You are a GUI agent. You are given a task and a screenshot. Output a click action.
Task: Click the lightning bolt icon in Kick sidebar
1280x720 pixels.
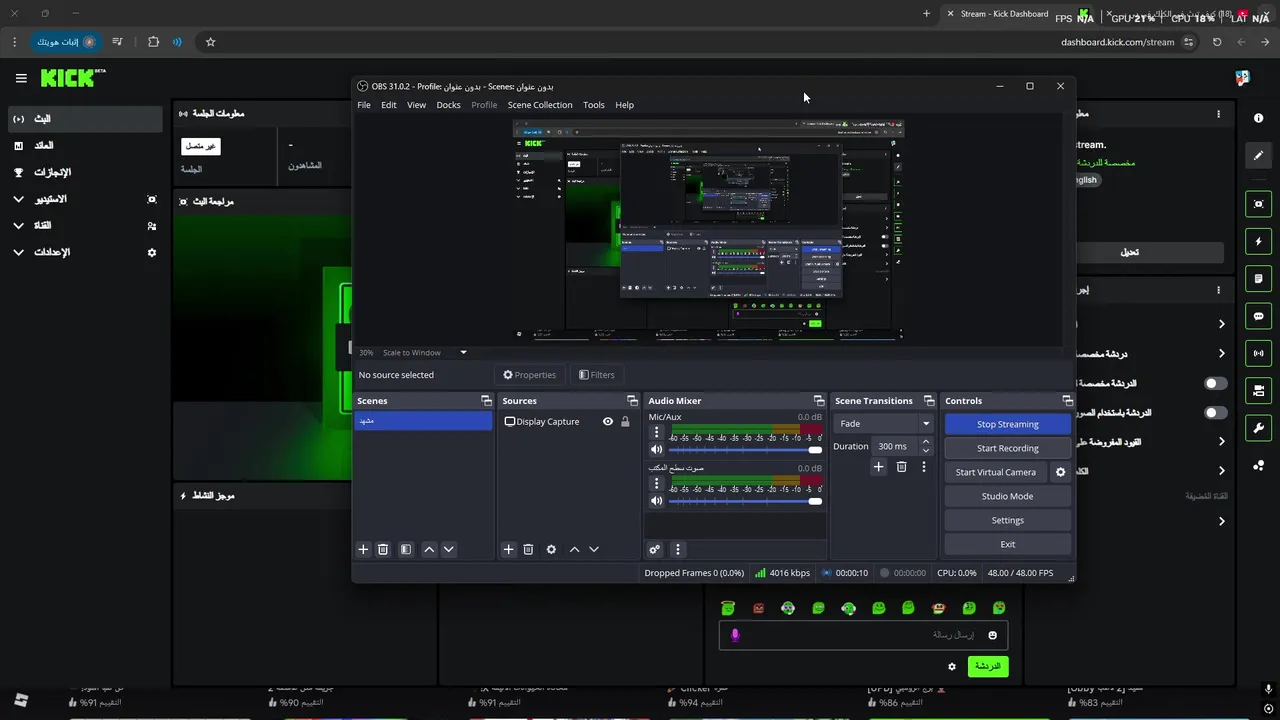tap(1258, 242)
